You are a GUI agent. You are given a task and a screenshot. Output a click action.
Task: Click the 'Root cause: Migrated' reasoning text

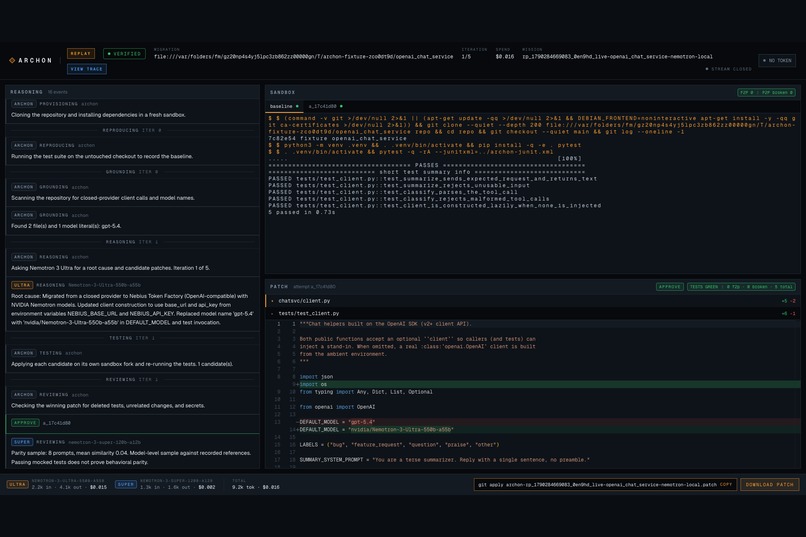click(x=131, y=309)
